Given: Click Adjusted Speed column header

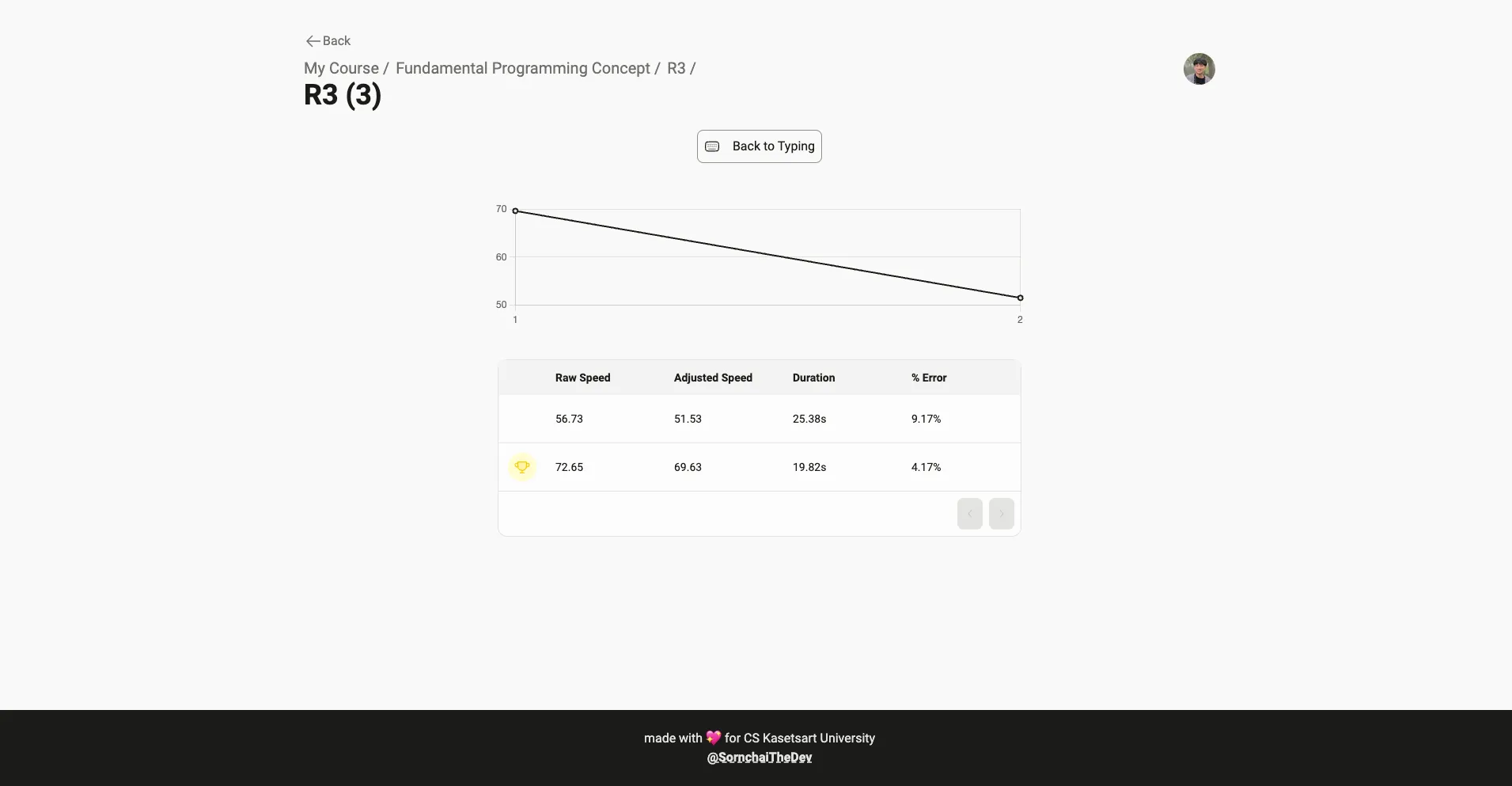Looking at the screenshot, I should [713, 378].
